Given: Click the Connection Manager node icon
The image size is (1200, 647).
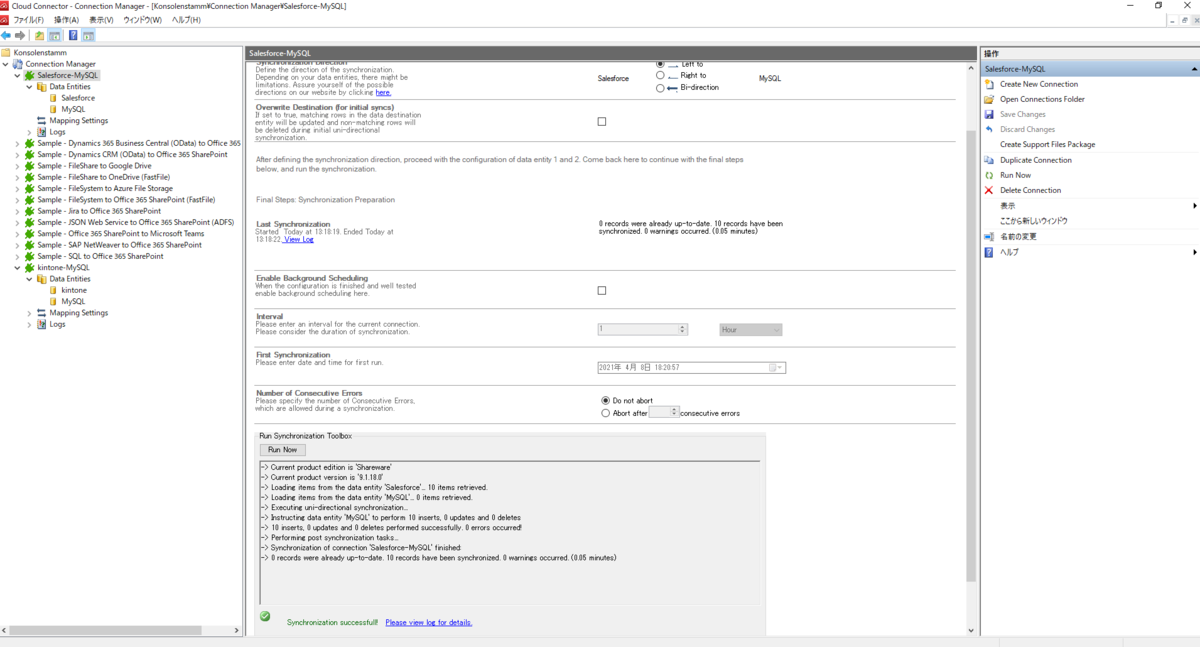Looking at the screenshot, I should (18, 64).
